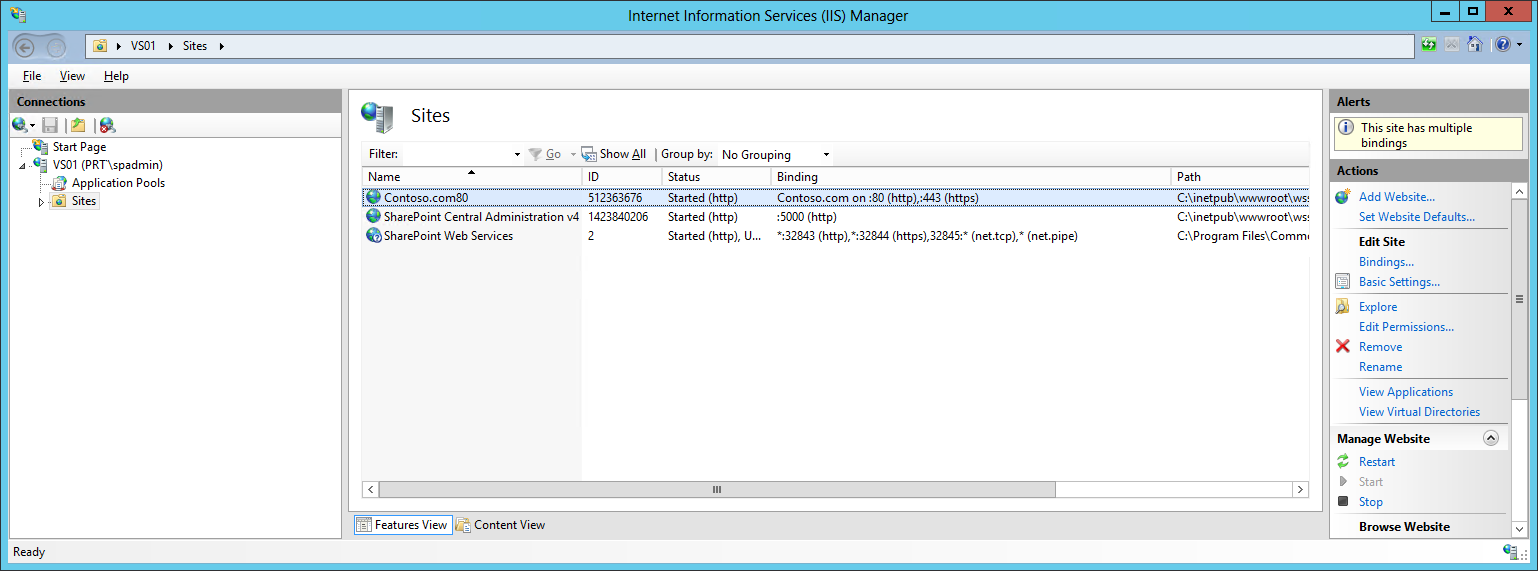Open the Go button dropdown arrow
This screenshot has height=571, width=1538.
[x=573, y=155]
